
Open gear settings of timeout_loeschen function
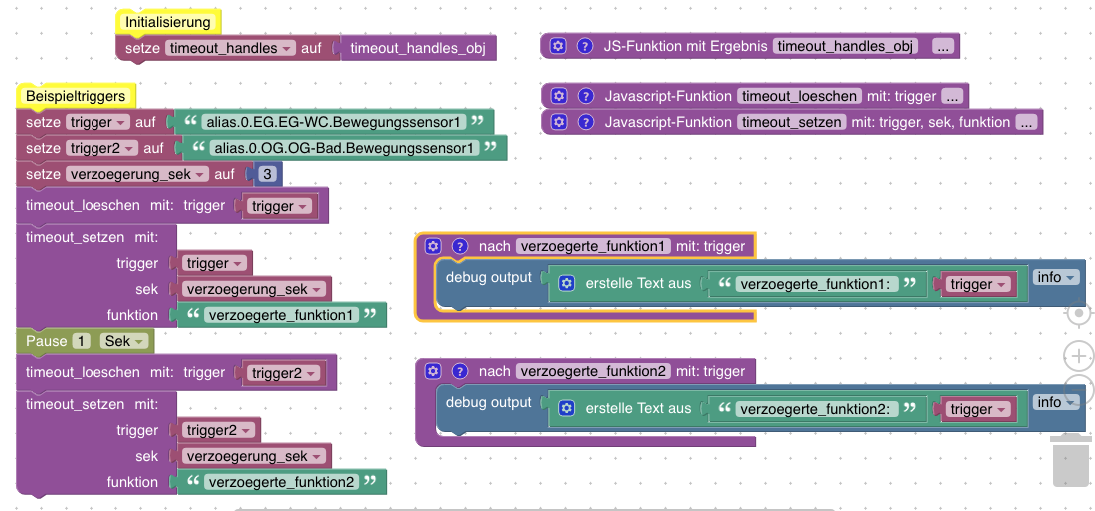pyautogui.click(x=557, y=96)
